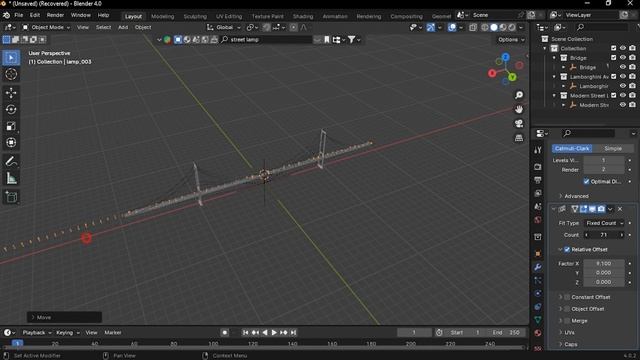Screen dimensions: 640x360
Task: Open the Modifiers wrench tab
Action: (x=538, y=267)
